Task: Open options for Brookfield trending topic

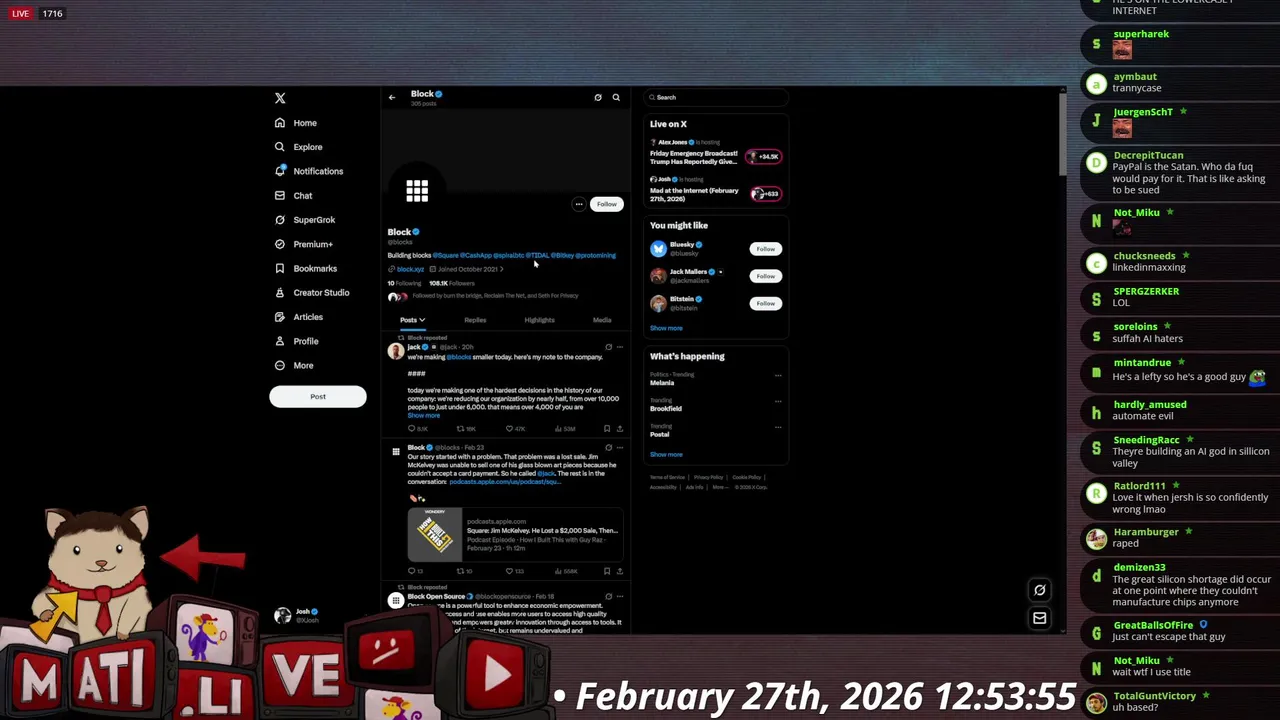Action: [778, 402]
